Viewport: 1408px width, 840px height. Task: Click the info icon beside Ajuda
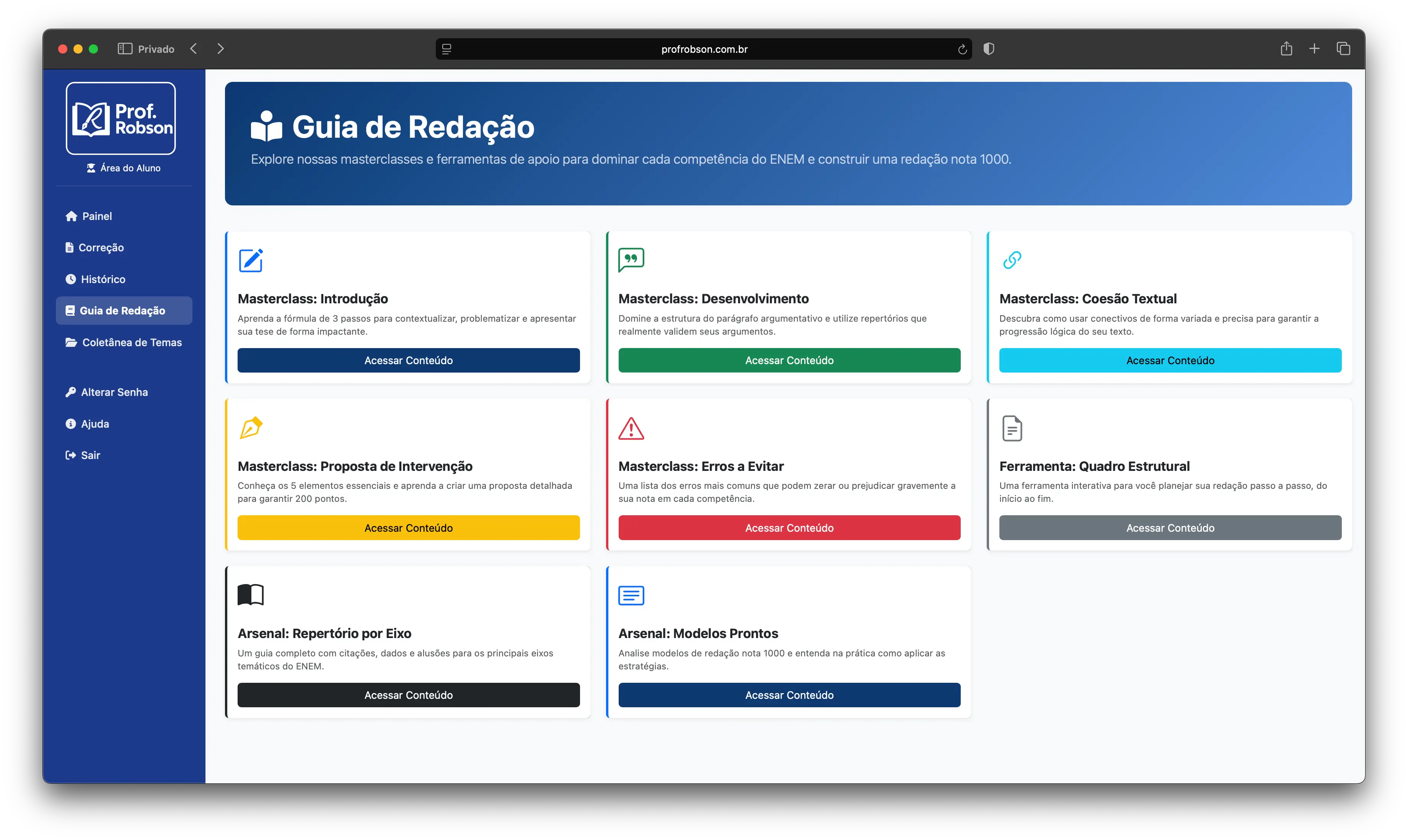71,424
